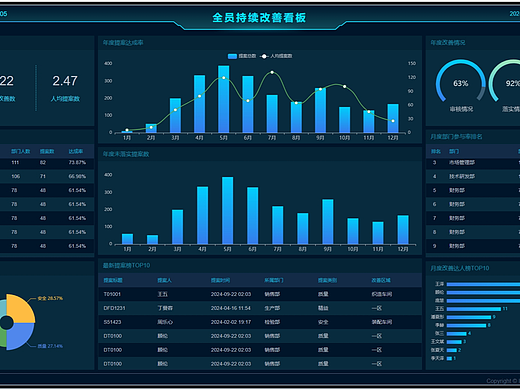Viewport: 520px width, 390px height.
Task: Click the 66.98% rate cell
Action: point(77,176)
